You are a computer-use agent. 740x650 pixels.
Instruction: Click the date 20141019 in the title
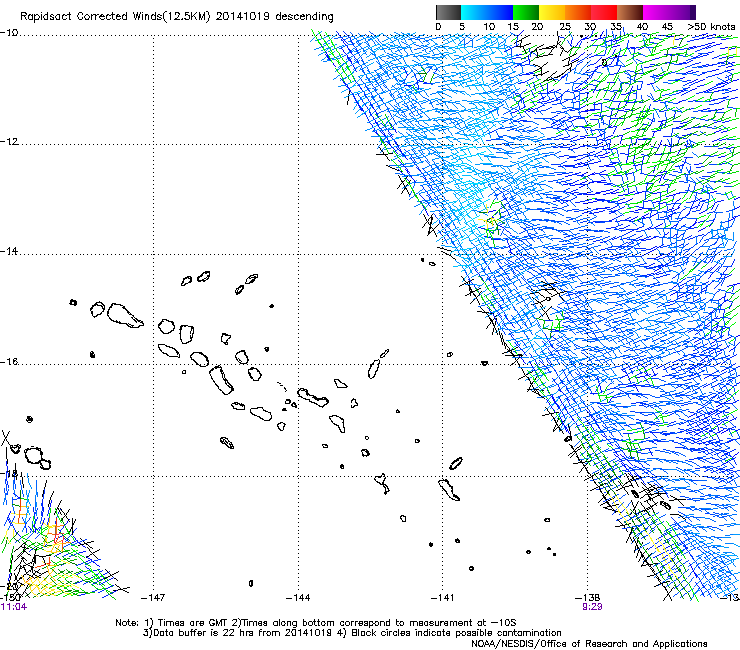tap(243, 16)
